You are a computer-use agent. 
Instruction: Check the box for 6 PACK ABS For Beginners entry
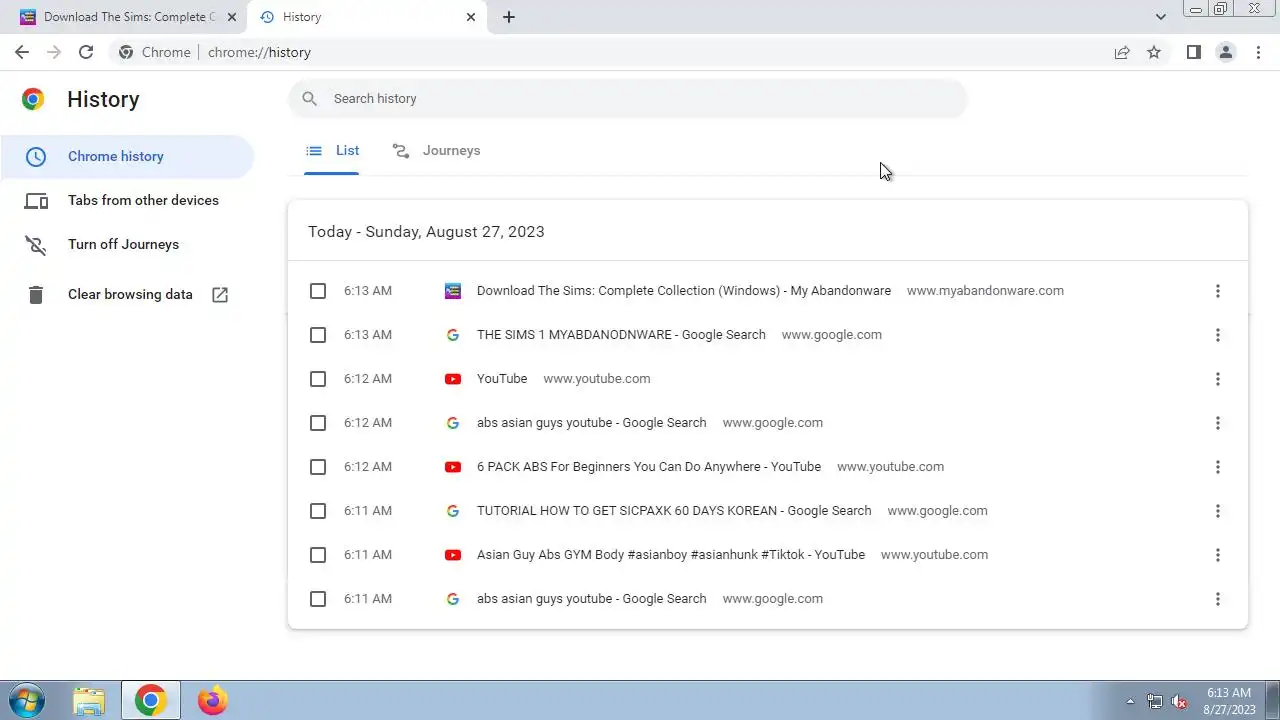pyautogui.click(x=318, y=467)
